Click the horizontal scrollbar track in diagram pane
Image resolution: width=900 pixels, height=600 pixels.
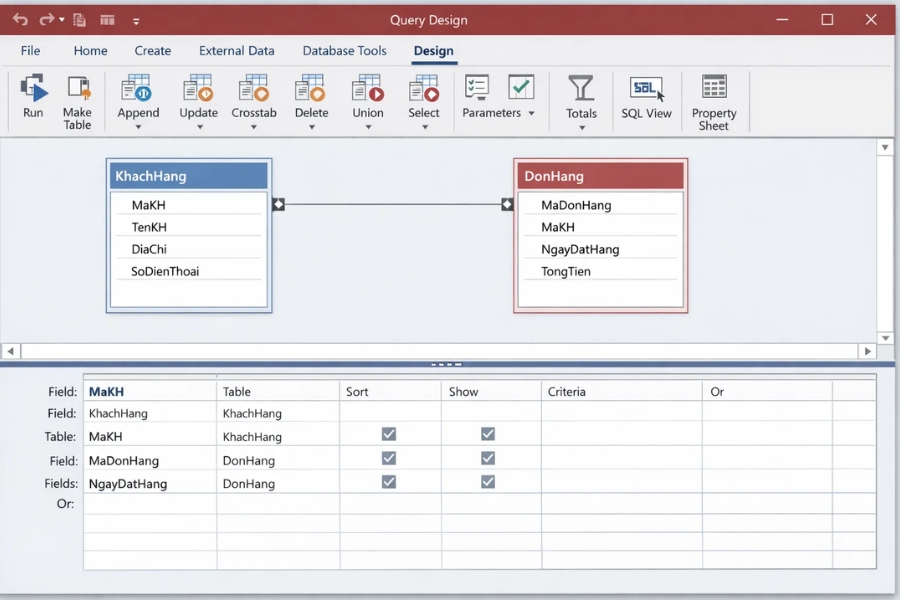[x=440, y=351]
